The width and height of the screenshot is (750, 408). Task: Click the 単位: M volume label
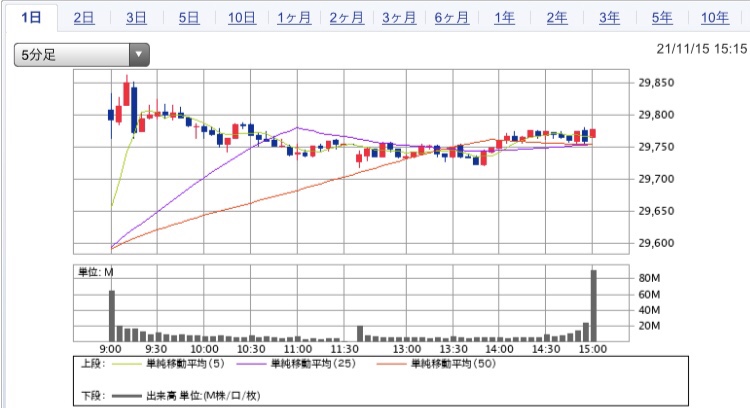pos(96,272)
